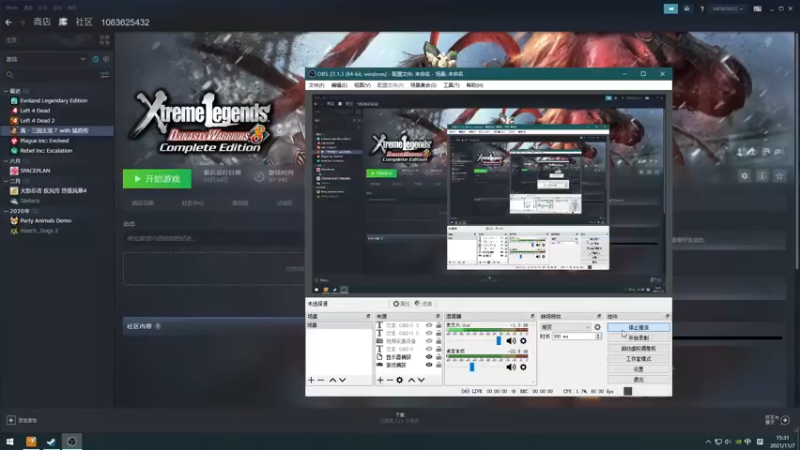Viewport: 800px width, 450px height.
Task: Open OBS 视图(V) menu
Action: click(x=362, y=85)
